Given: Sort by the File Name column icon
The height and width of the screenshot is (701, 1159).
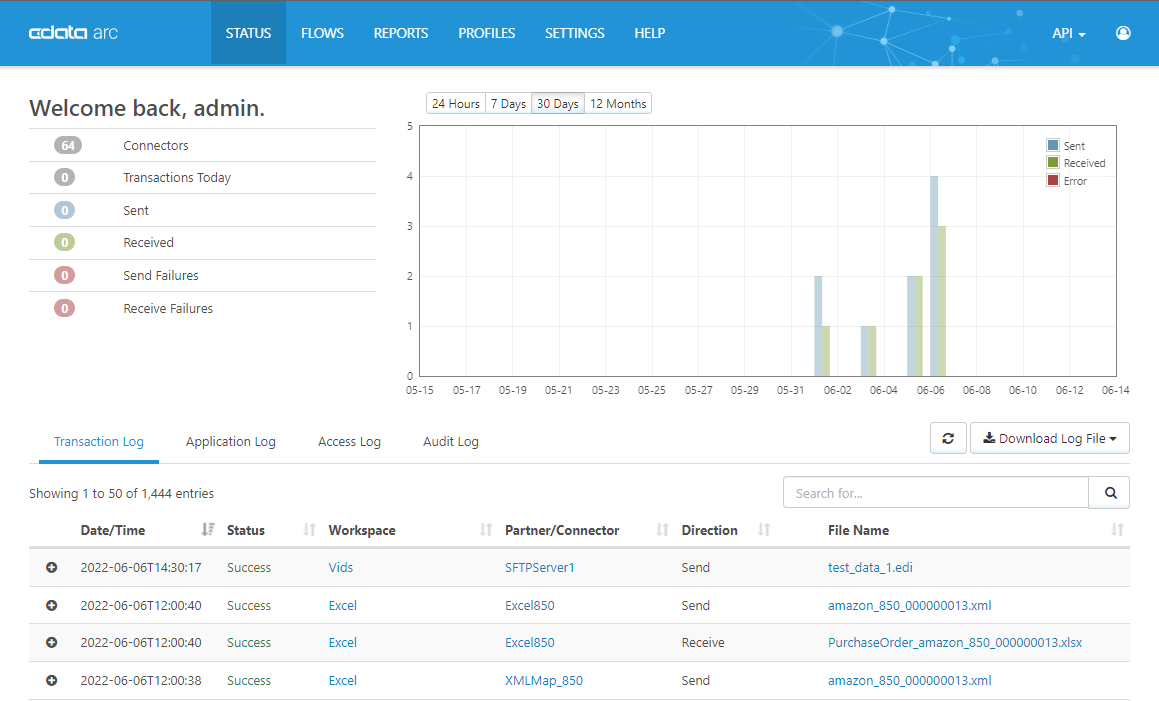Looking at the screenshot, I should coord(1117,529).
